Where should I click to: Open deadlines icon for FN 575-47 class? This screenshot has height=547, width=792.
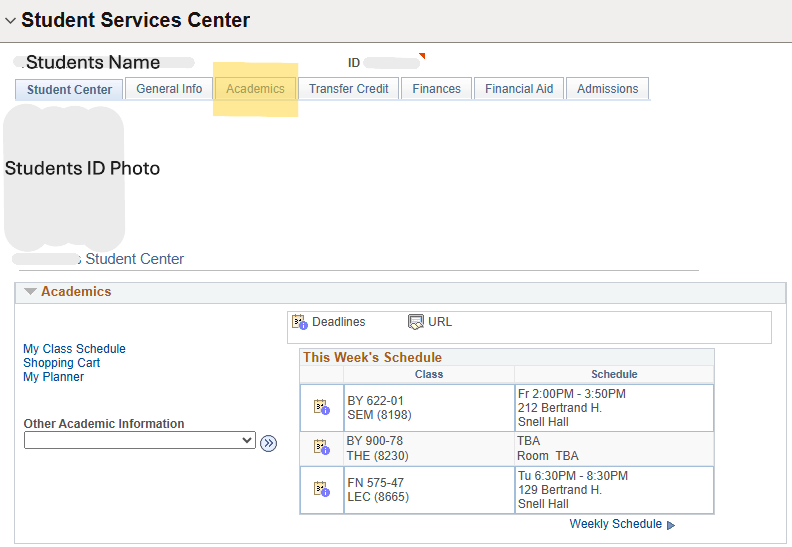coord(321,489)
